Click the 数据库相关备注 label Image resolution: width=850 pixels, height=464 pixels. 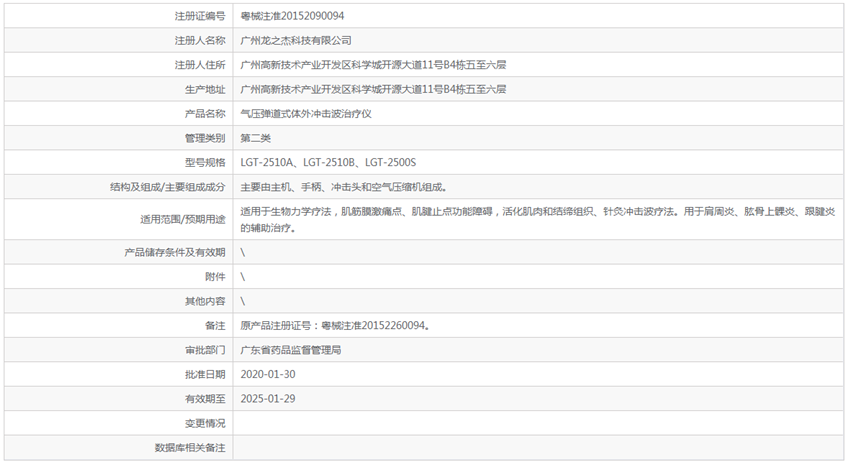[x=189, y=448]
